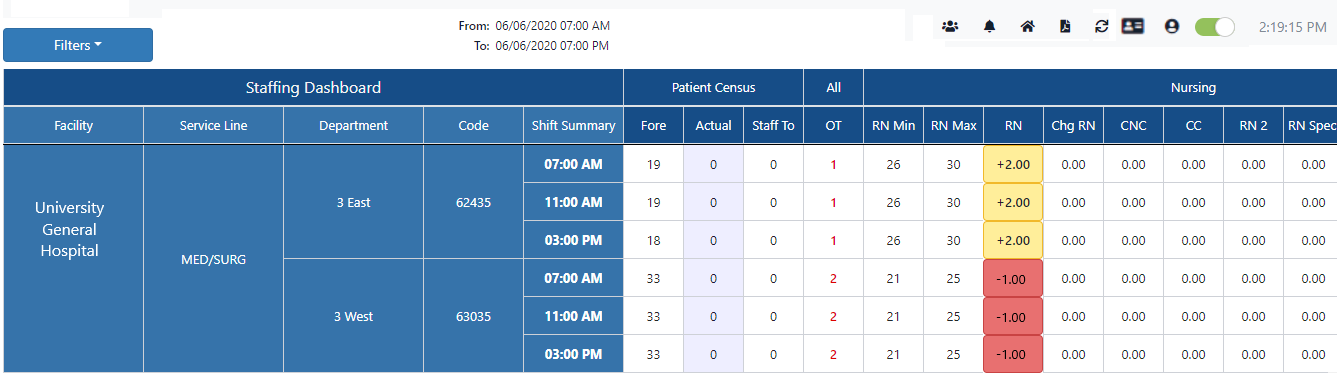Select the 3 West department cell

(x=353, y=316)
